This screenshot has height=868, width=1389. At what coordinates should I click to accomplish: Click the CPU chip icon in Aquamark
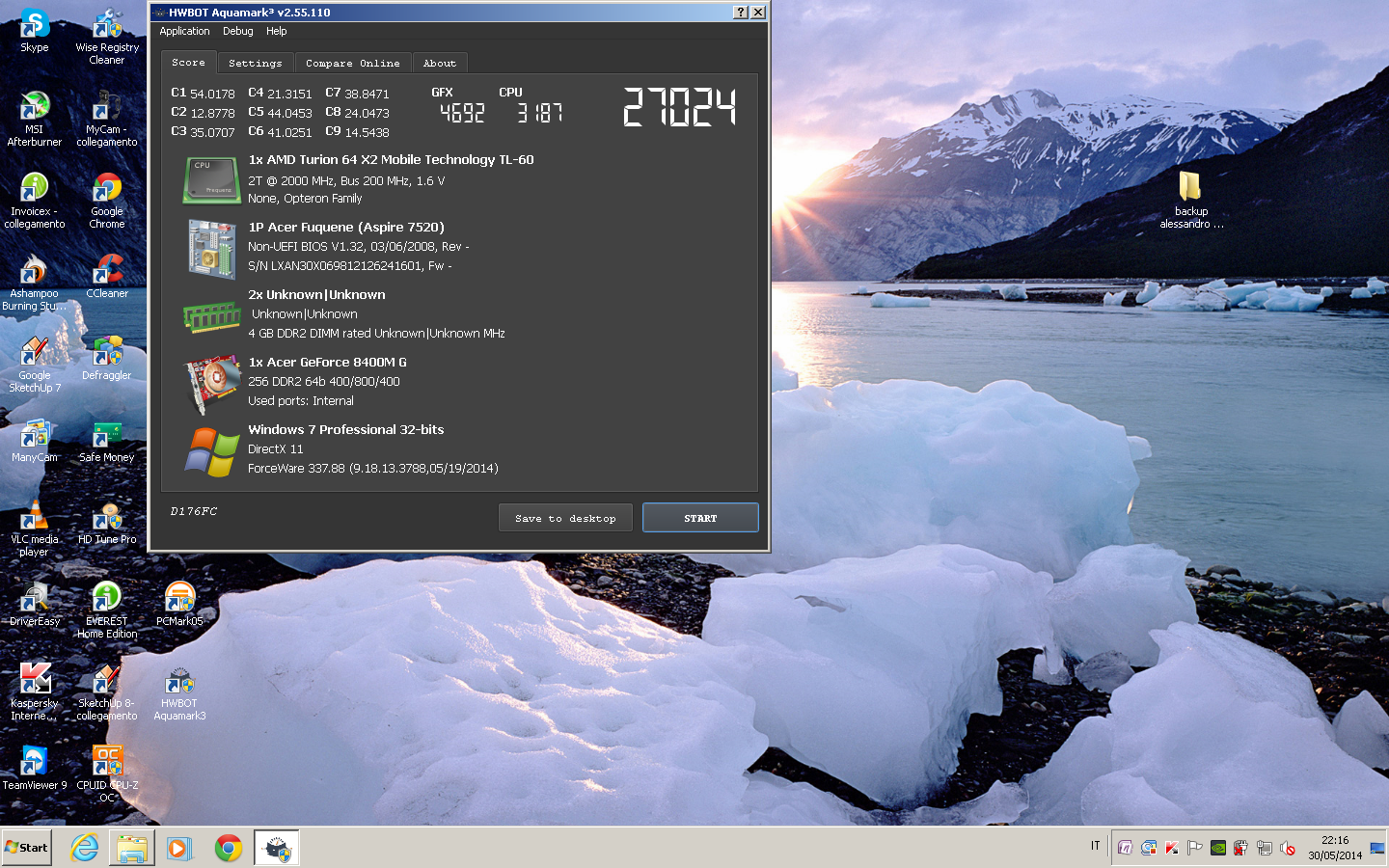coord(211,180)
